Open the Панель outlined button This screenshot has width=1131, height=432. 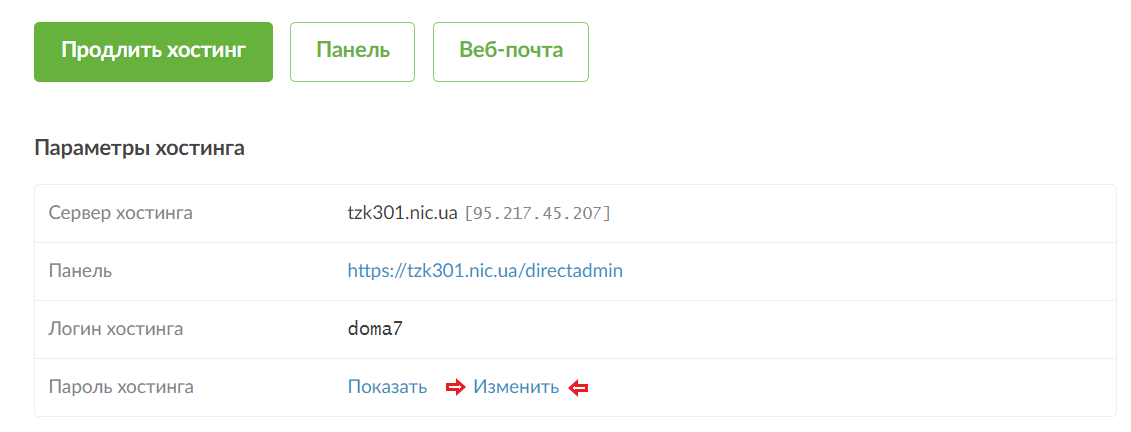(x=353, y=52)
